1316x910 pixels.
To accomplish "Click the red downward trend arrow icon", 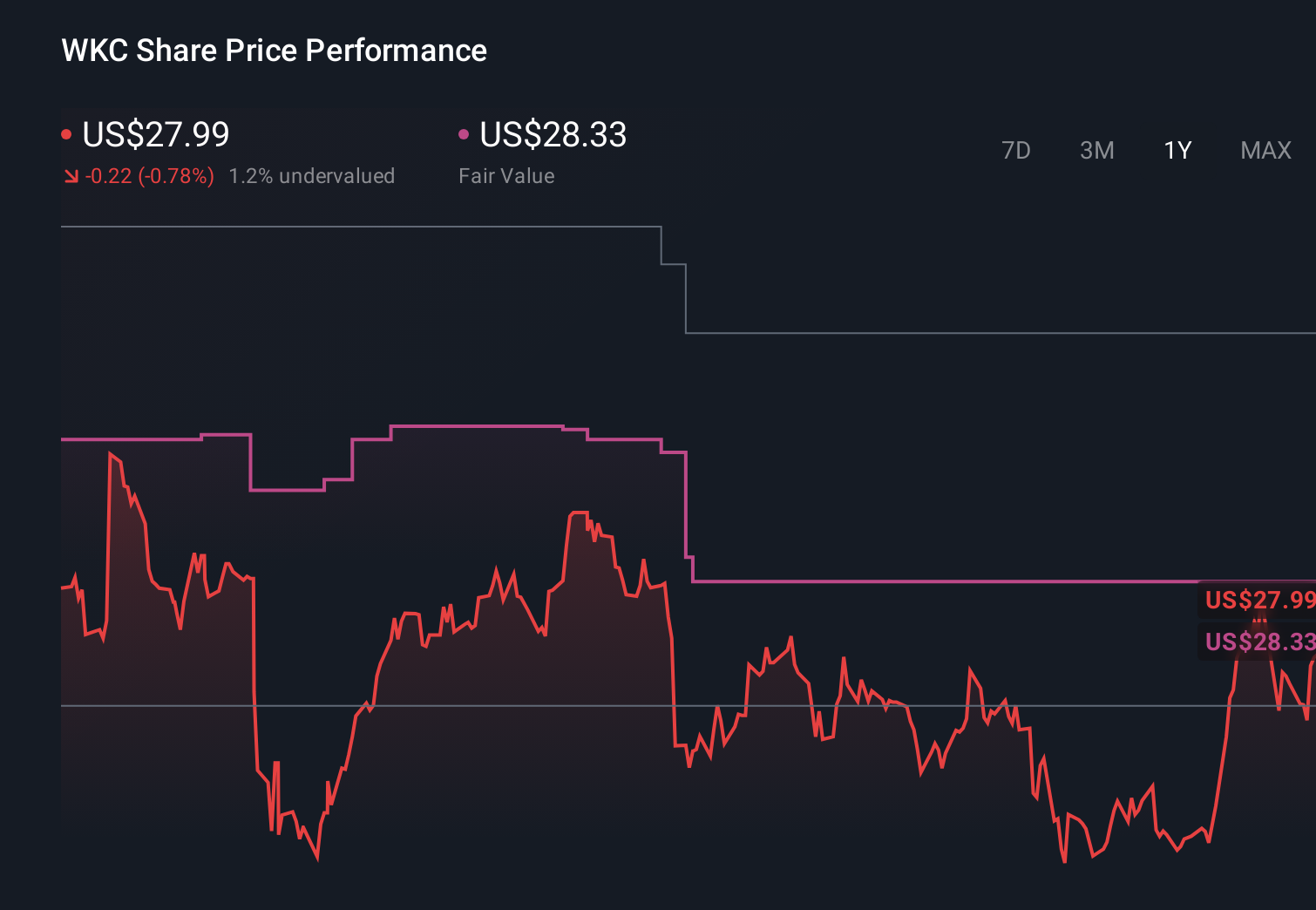I will pos(71,177).
